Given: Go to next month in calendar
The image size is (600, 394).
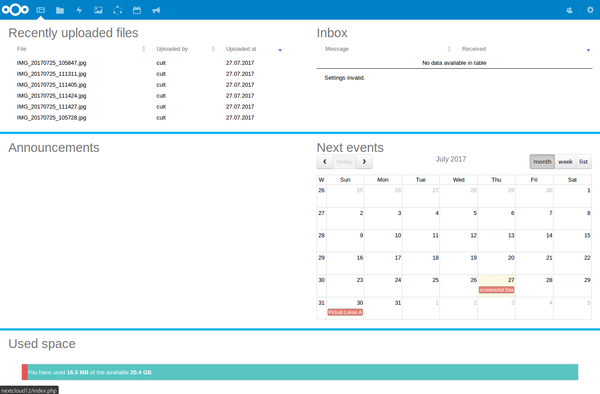Looking at the screenshot, I should click(x=364, y=162).
